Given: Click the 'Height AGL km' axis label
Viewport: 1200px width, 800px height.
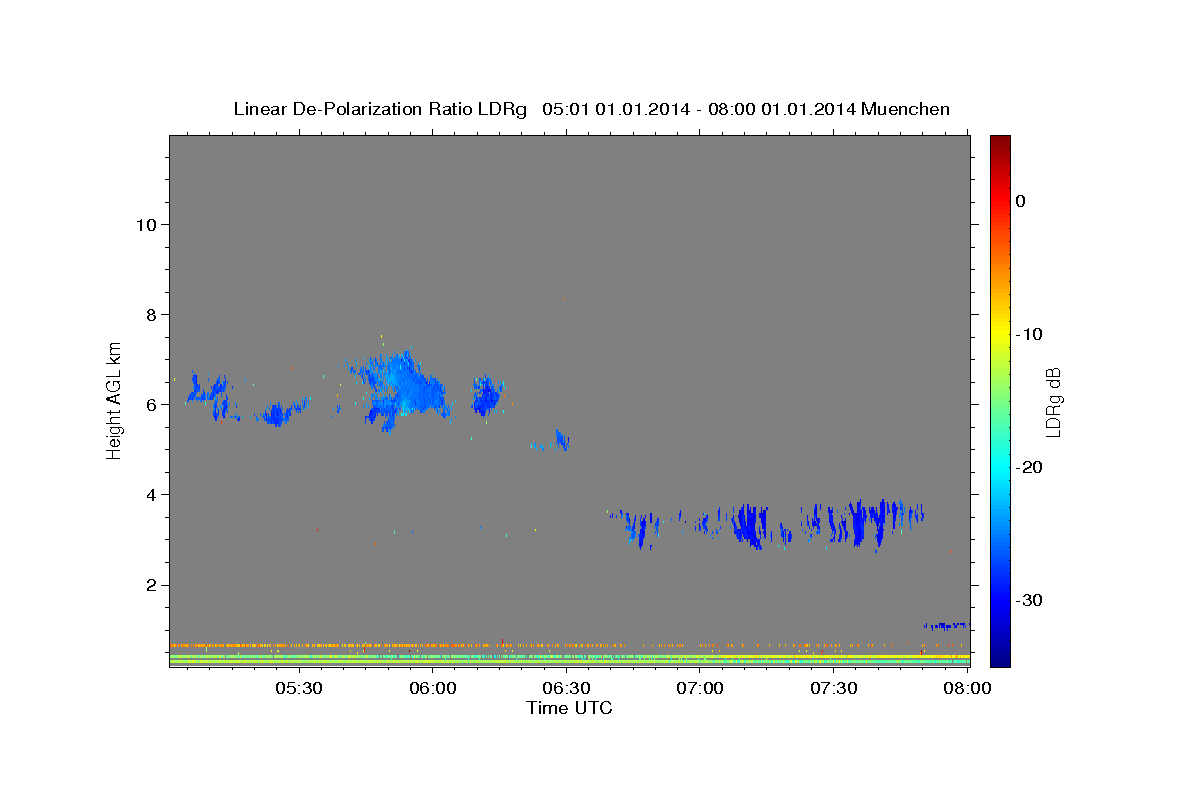Looking at the screenshot, I should [x=114, y=399].
